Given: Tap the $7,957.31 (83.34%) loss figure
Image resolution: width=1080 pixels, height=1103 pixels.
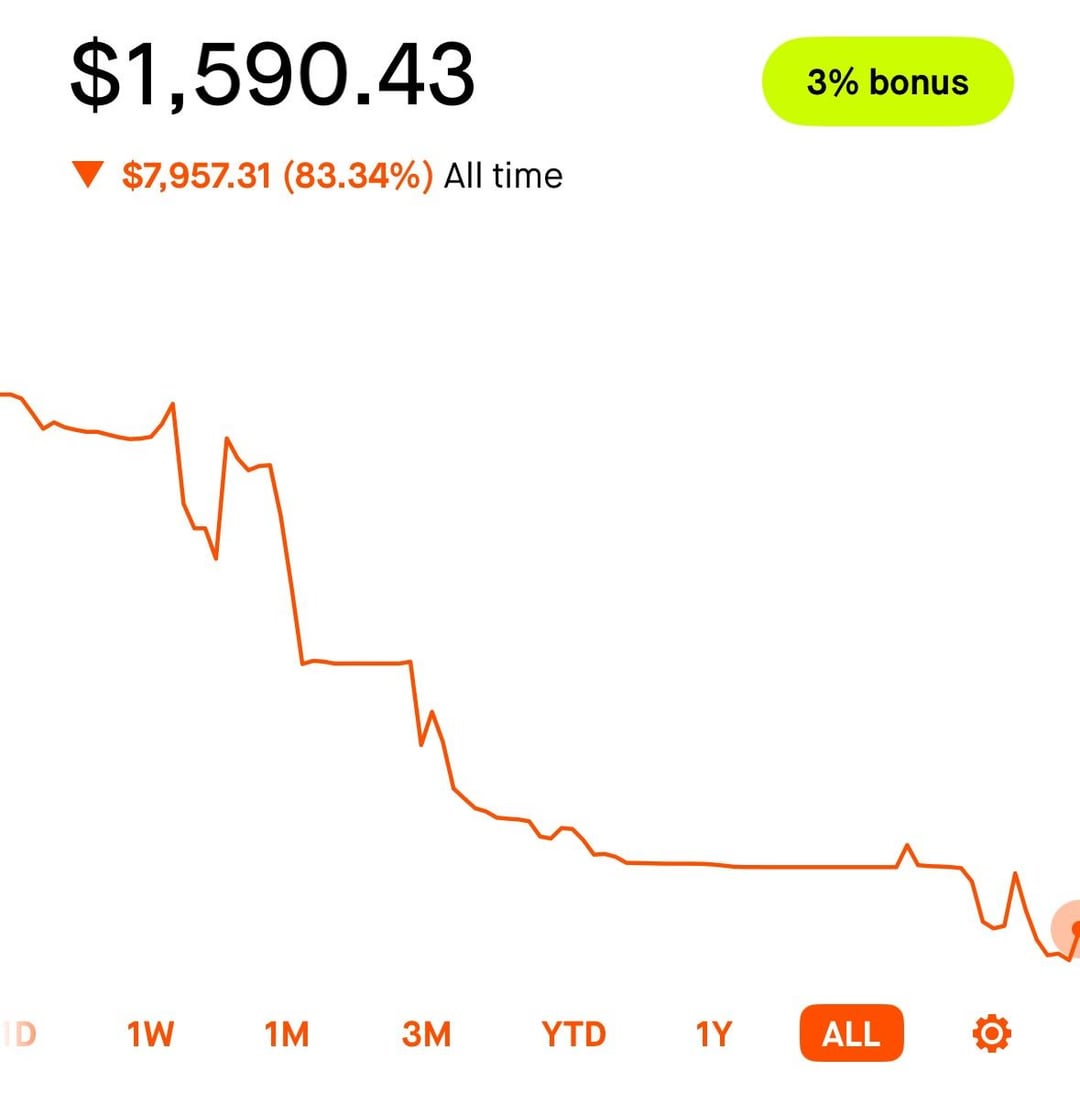Looking at the screenshot, I should coord(278,177).
